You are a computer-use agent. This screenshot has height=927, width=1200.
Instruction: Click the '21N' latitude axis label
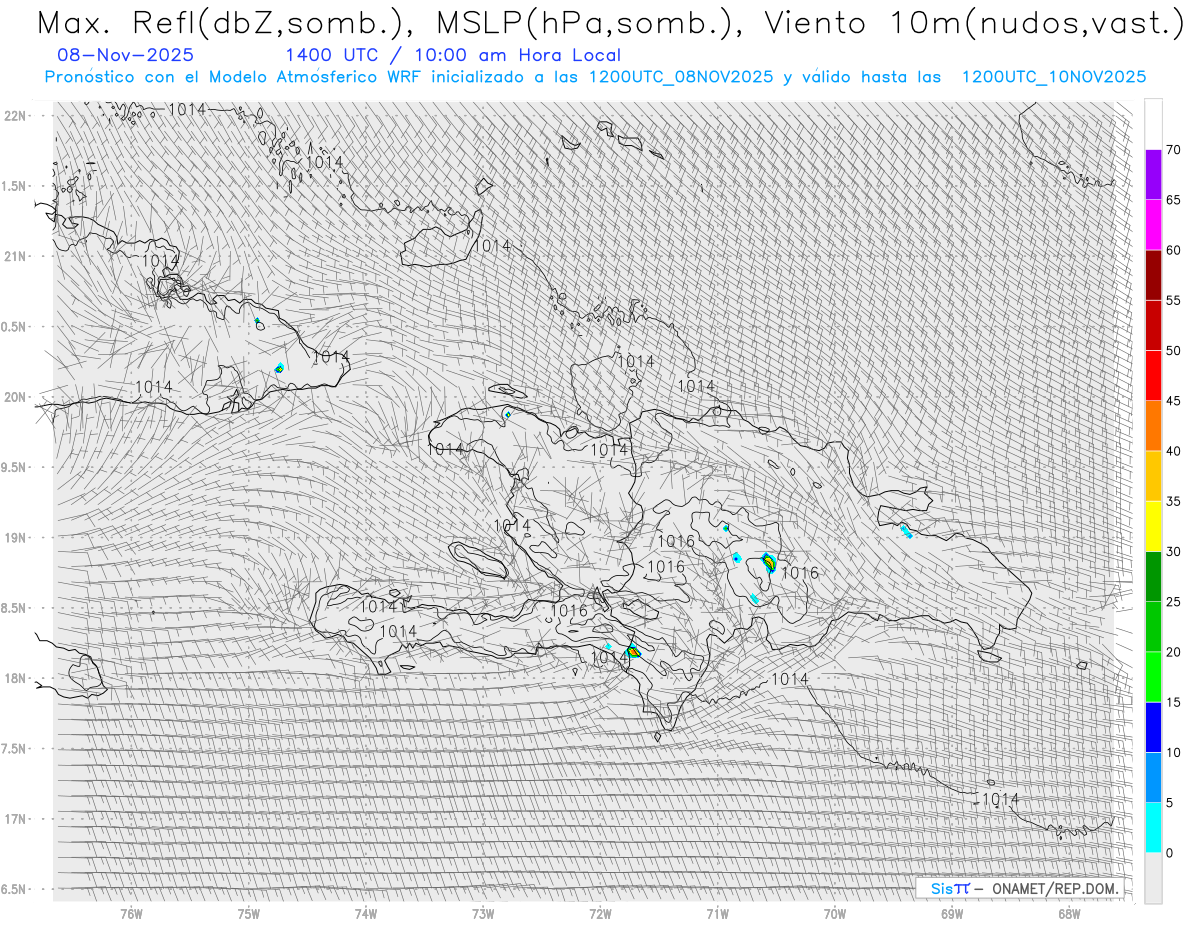click(x=17, y=256)
